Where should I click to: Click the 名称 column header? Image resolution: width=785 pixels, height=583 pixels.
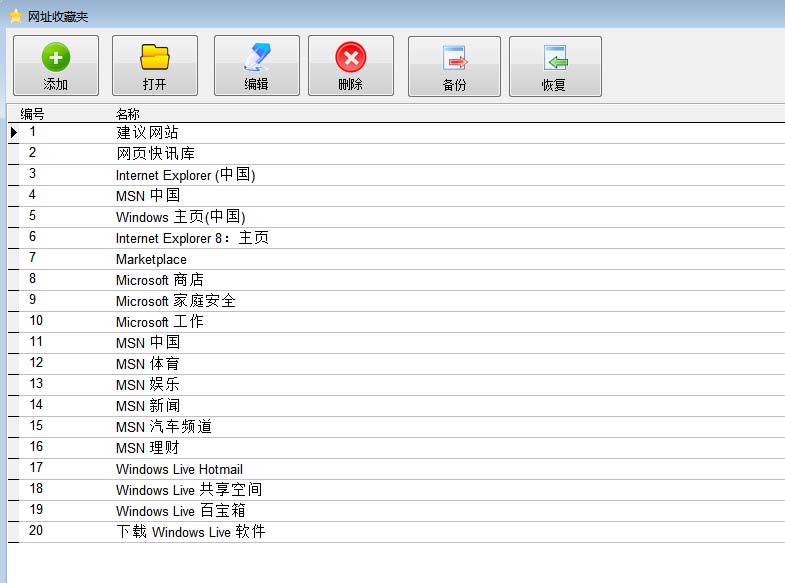(x=128, y=114)
